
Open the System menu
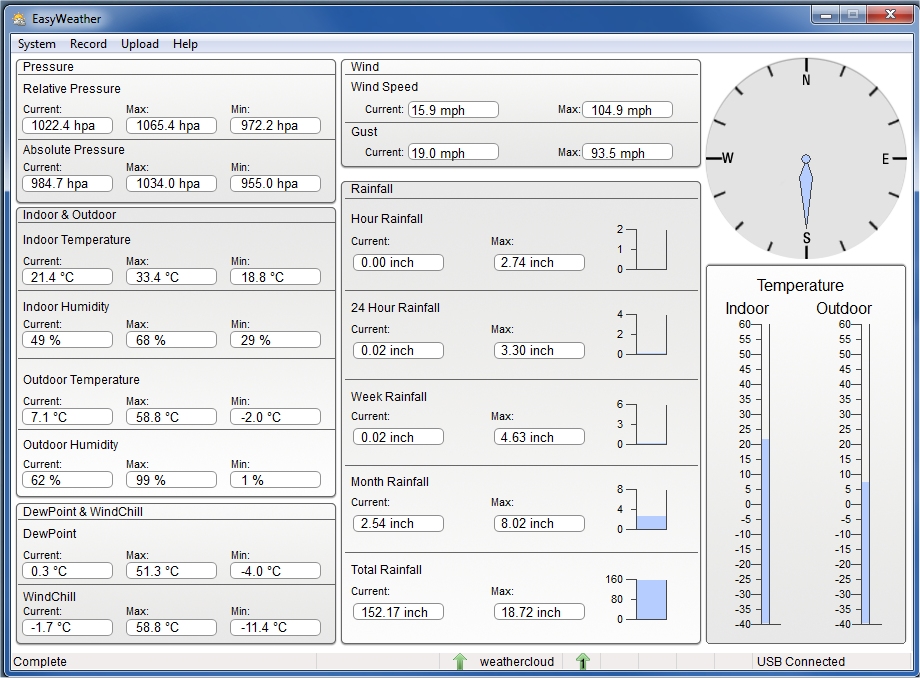coord(37,44)
